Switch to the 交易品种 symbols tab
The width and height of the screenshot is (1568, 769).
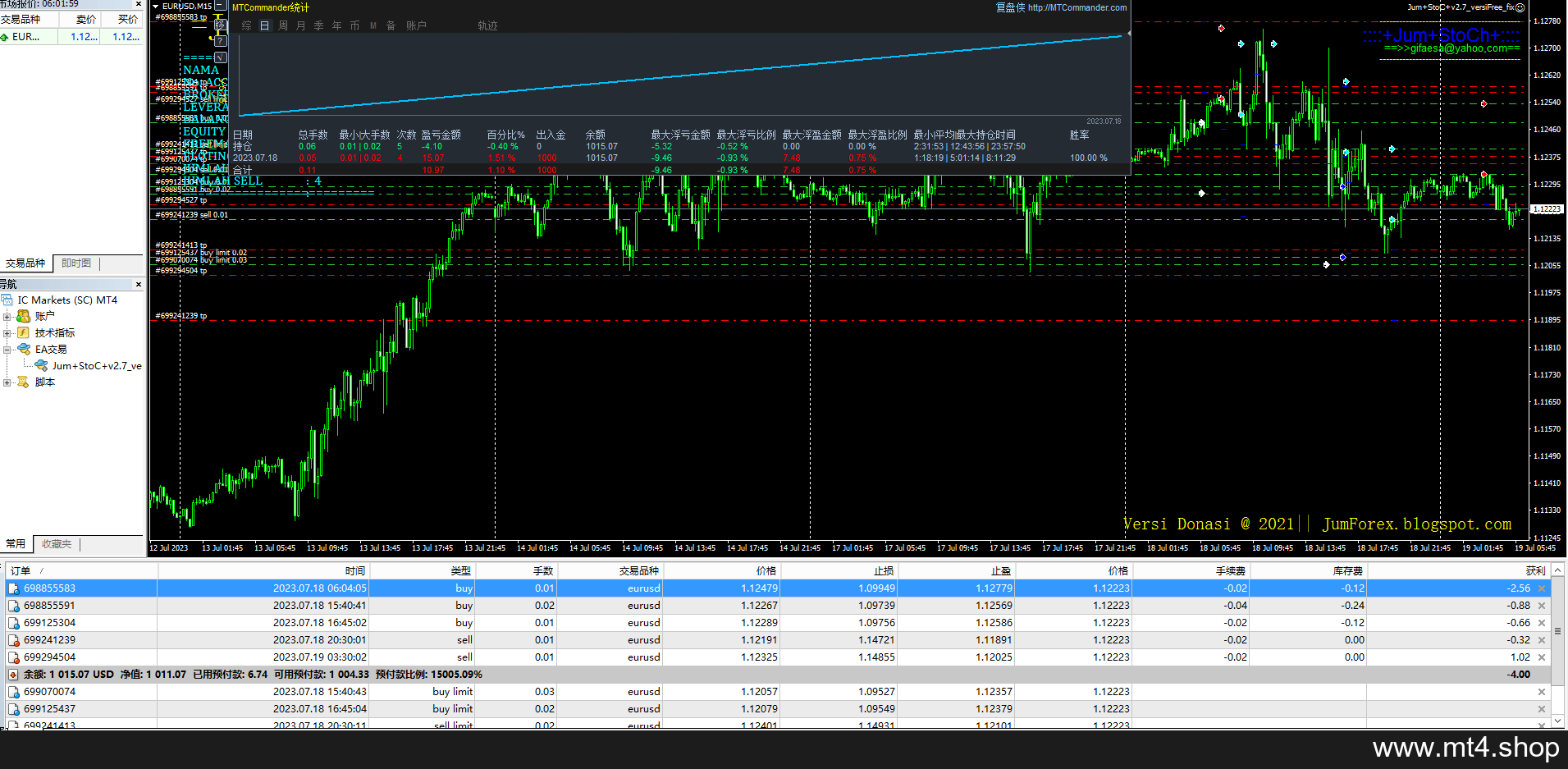(x=25, y=263)
